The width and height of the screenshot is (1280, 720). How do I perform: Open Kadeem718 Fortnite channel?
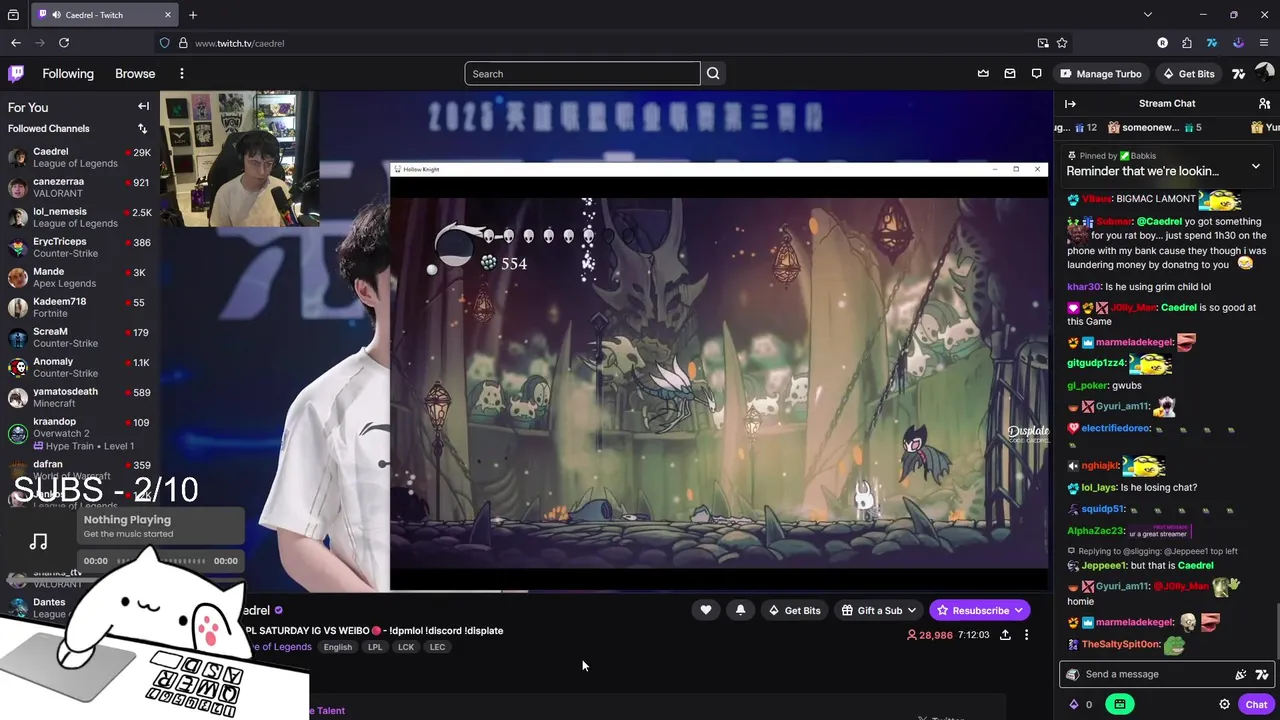79,308
